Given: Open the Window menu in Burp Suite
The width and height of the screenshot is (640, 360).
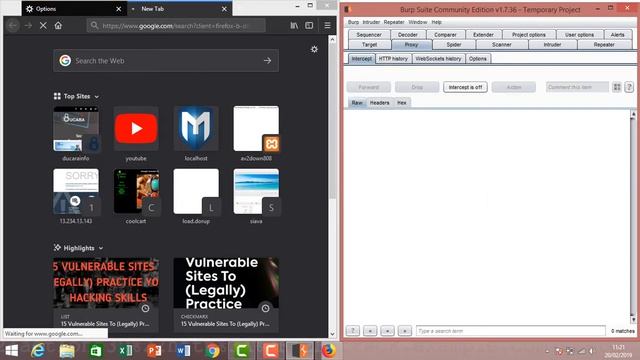Looking at the screenshot, I should [x=418, y=22].
